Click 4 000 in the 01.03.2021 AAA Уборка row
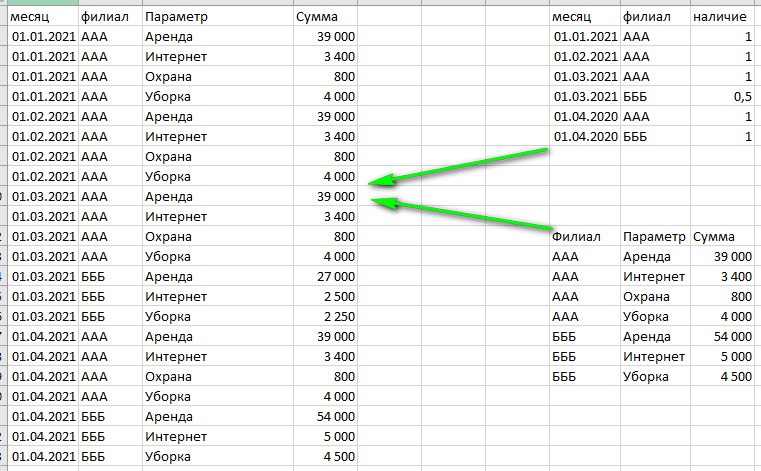 pos(339,257)
